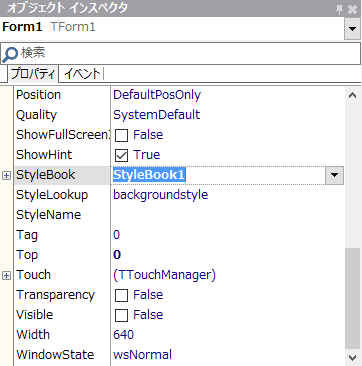
Task: Click the property search input field
Action: (x=180, y=53)
